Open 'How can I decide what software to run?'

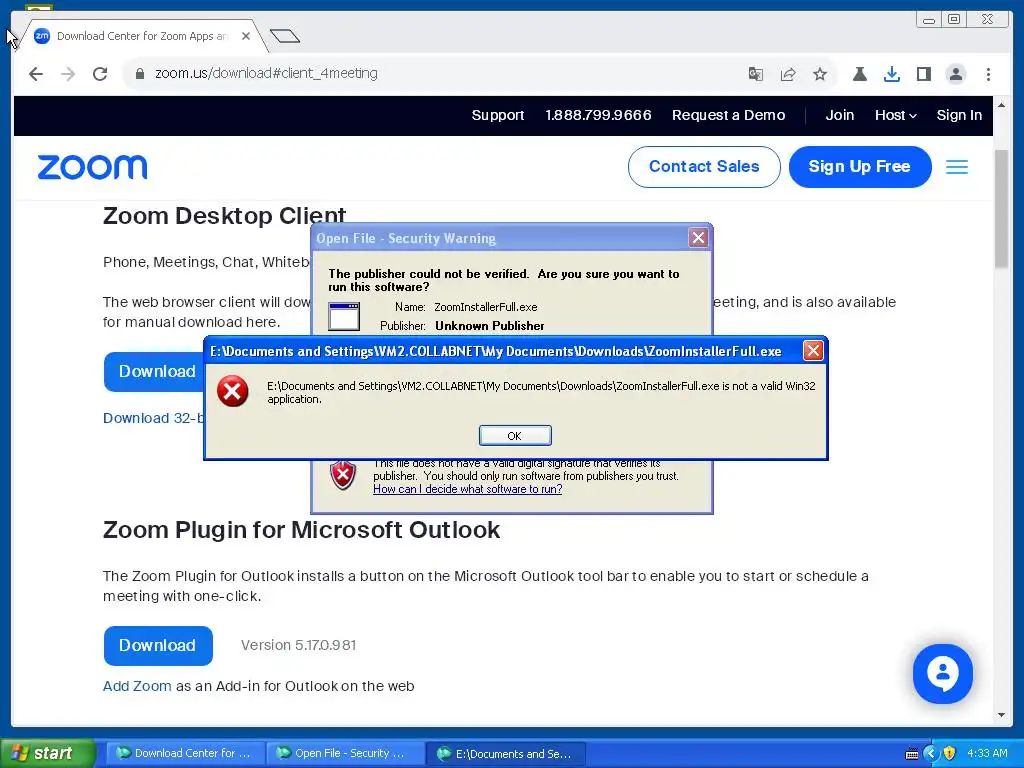468,489
